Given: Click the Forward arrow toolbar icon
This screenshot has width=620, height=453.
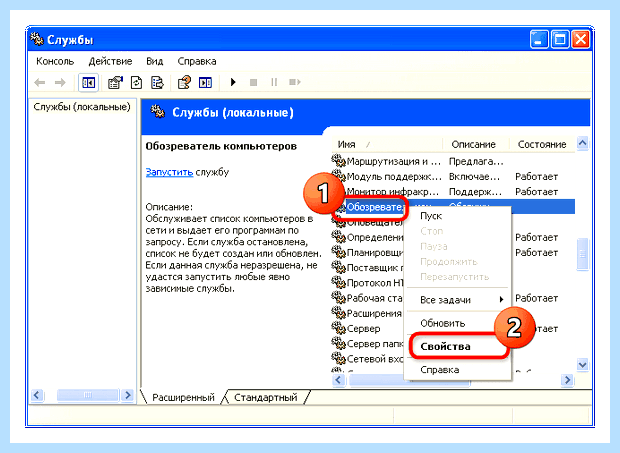Looking at the screenshot, I should pyautogui.click(x=60, y=83).
